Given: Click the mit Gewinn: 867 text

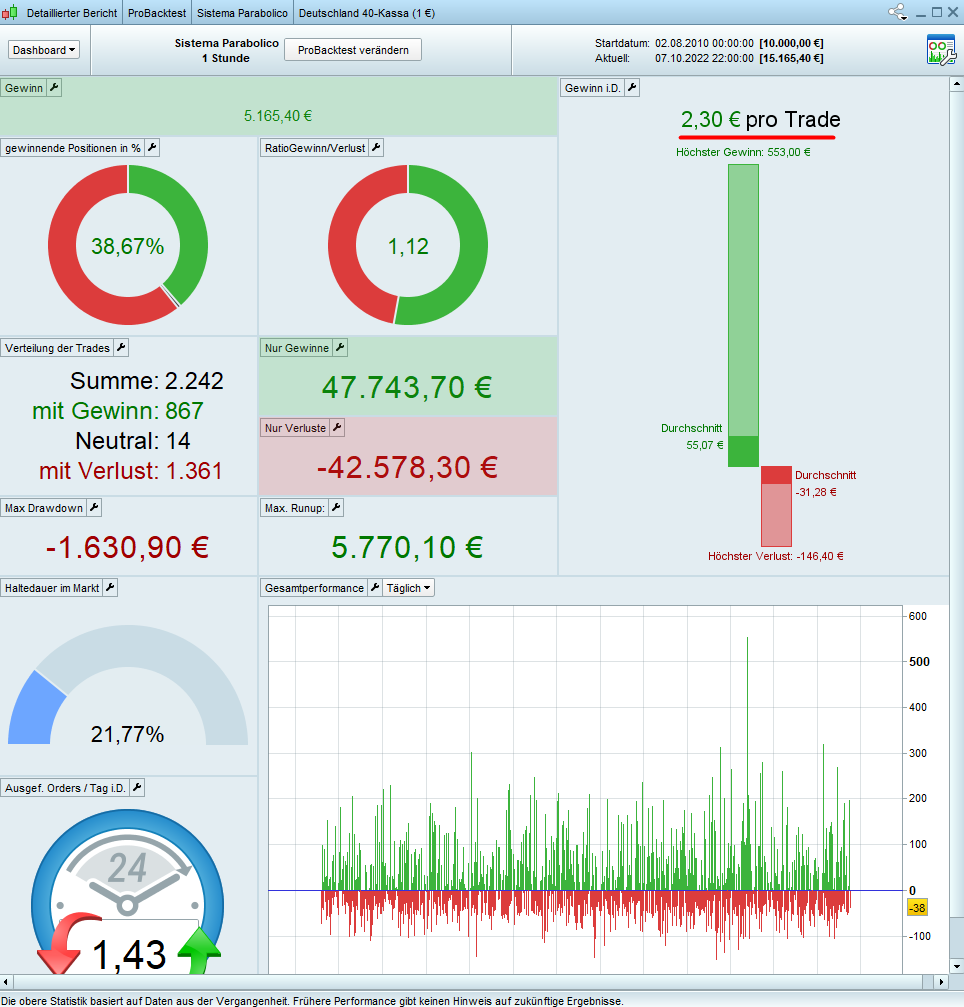Looking at the screenshot, I should click(x=118, y=410).
